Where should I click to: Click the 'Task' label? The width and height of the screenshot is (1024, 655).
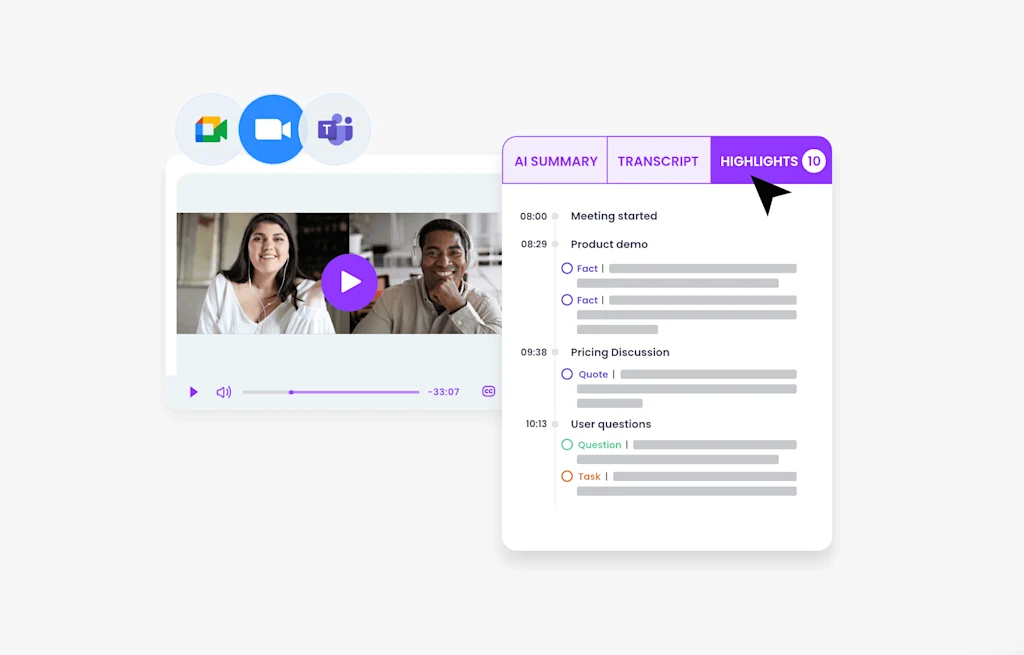[x=589, y=476]
